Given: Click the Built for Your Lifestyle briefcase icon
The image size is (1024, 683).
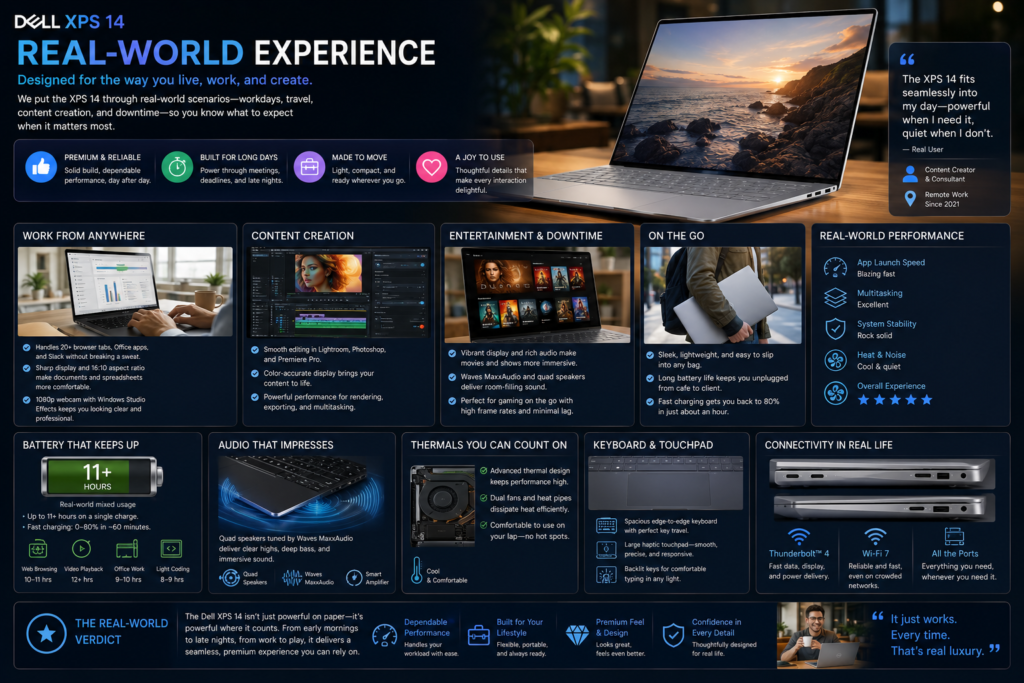Looking at the screenshot, I should pyautogui.click(x=479, y=635).
